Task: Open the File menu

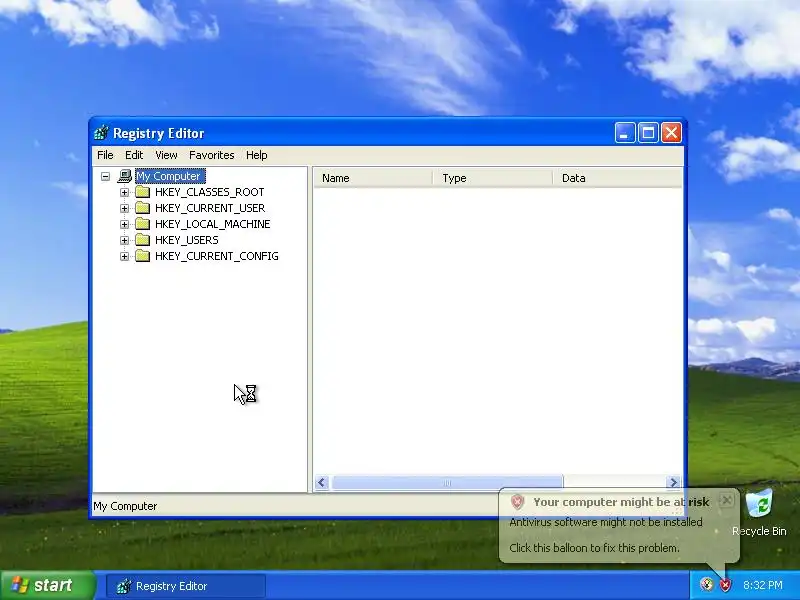Action: click(x=105, y=155)
